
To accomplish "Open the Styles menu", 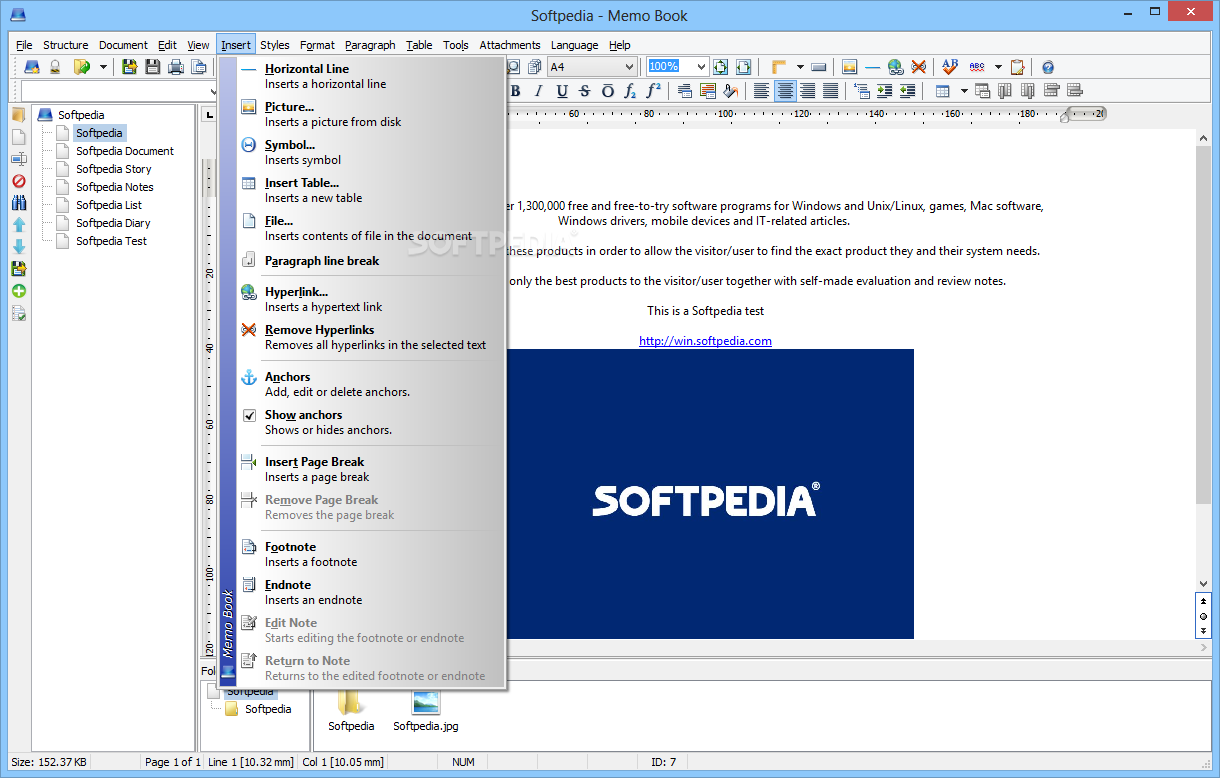I will (x=275, y=45).
